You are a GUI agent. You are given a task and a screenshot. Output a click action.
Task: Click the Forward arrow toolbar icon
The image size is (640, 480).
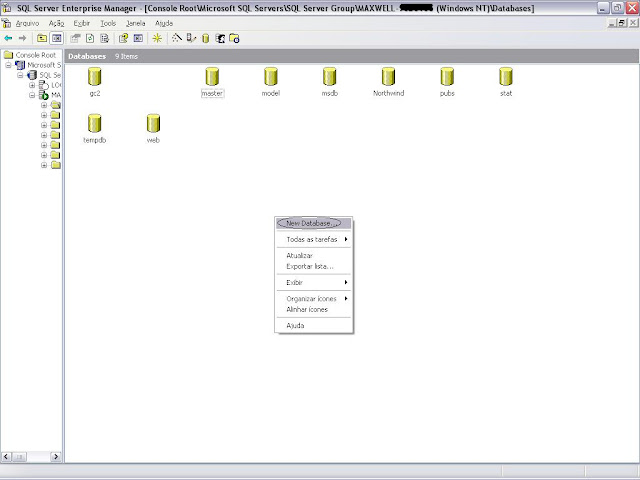click(x=22, y=38)
